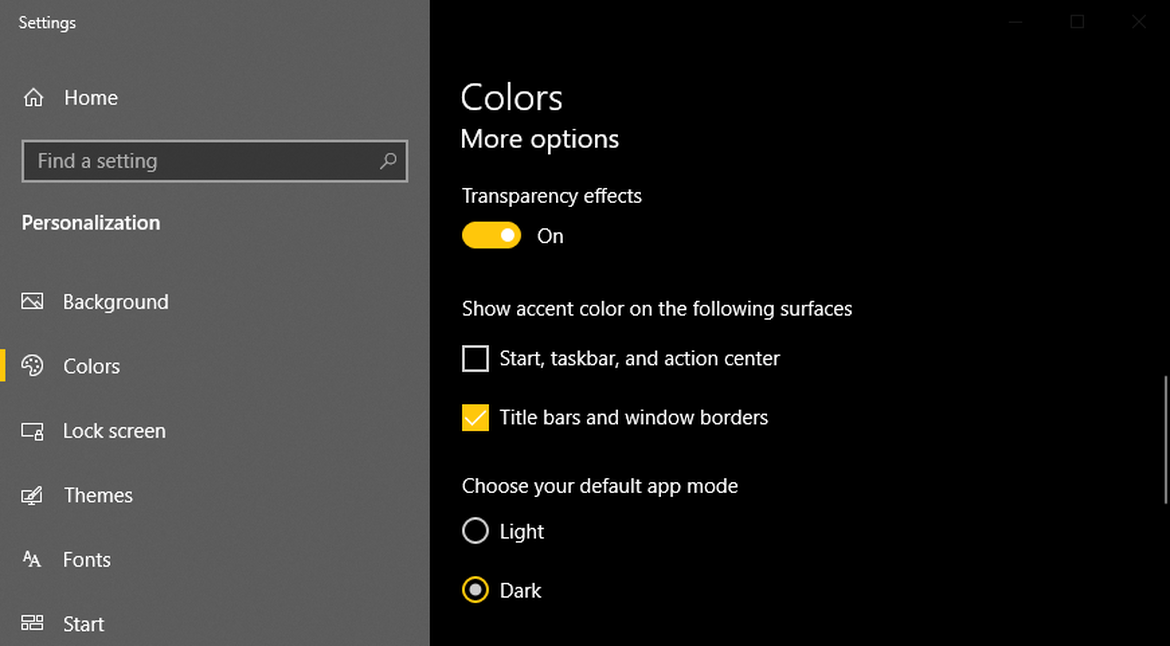Uncheck Title bars and window borders
The width and height of the screenshot is (1170, 646).
[475, 417]
